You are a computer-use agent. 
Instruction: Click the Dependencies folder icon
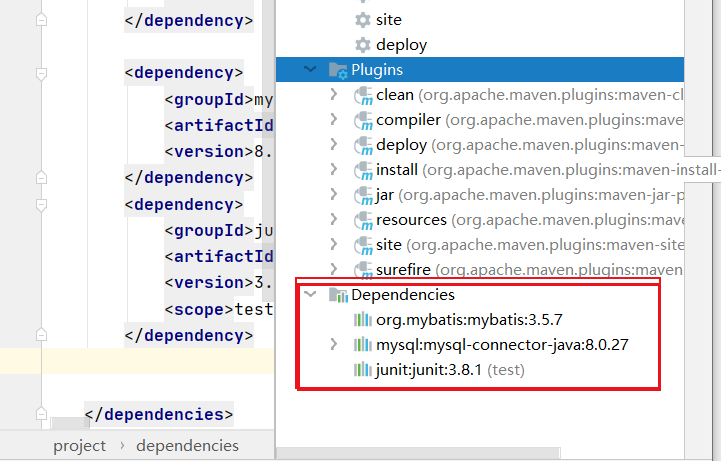pyautogui.click(x=338, y=295)
